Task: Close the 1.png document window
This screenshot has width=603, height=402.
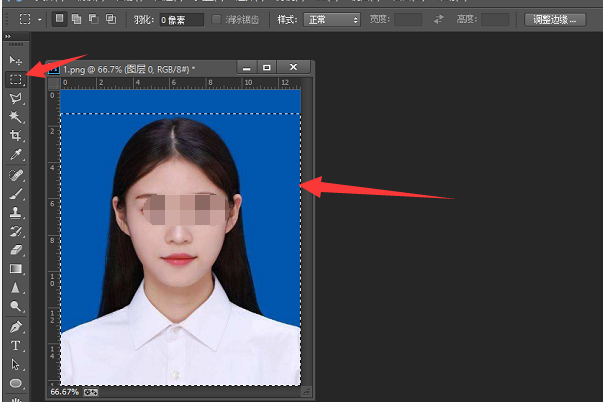Action: 293,67
